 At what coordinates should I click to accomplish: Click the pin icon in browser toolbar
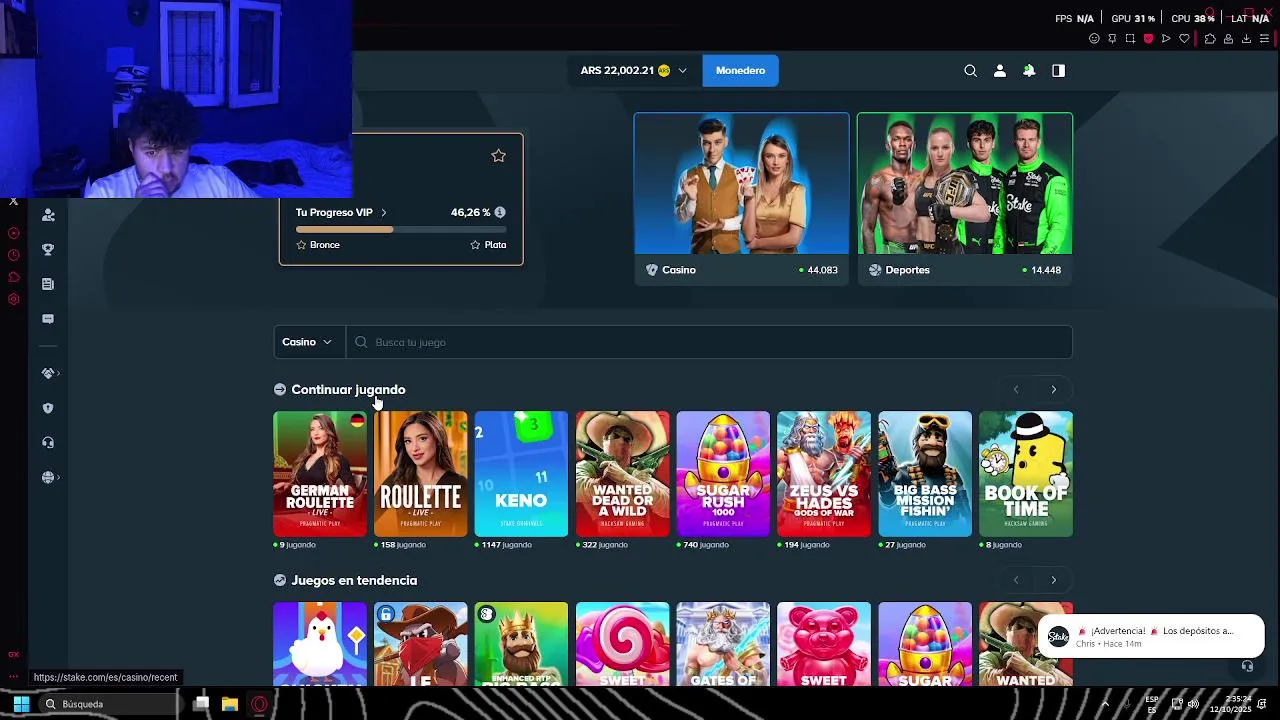tap(1112, 38)
